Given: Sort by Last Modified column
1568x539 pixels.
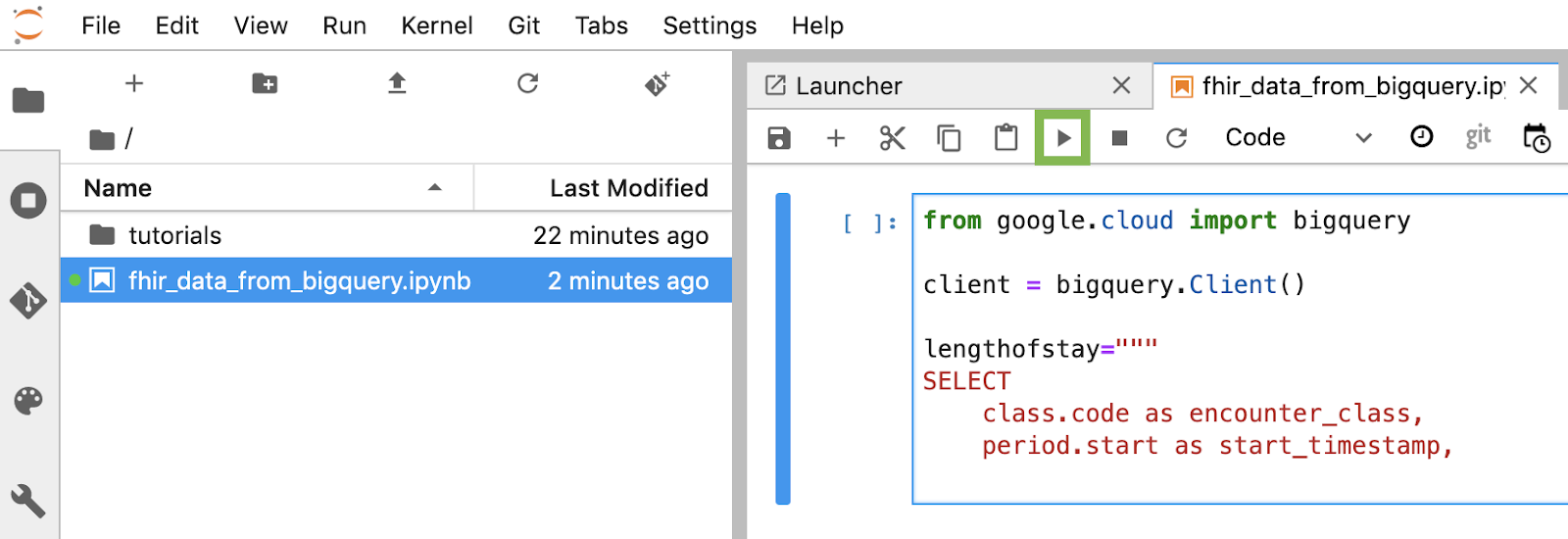Looking at the screenshot, I should point(627,188).
